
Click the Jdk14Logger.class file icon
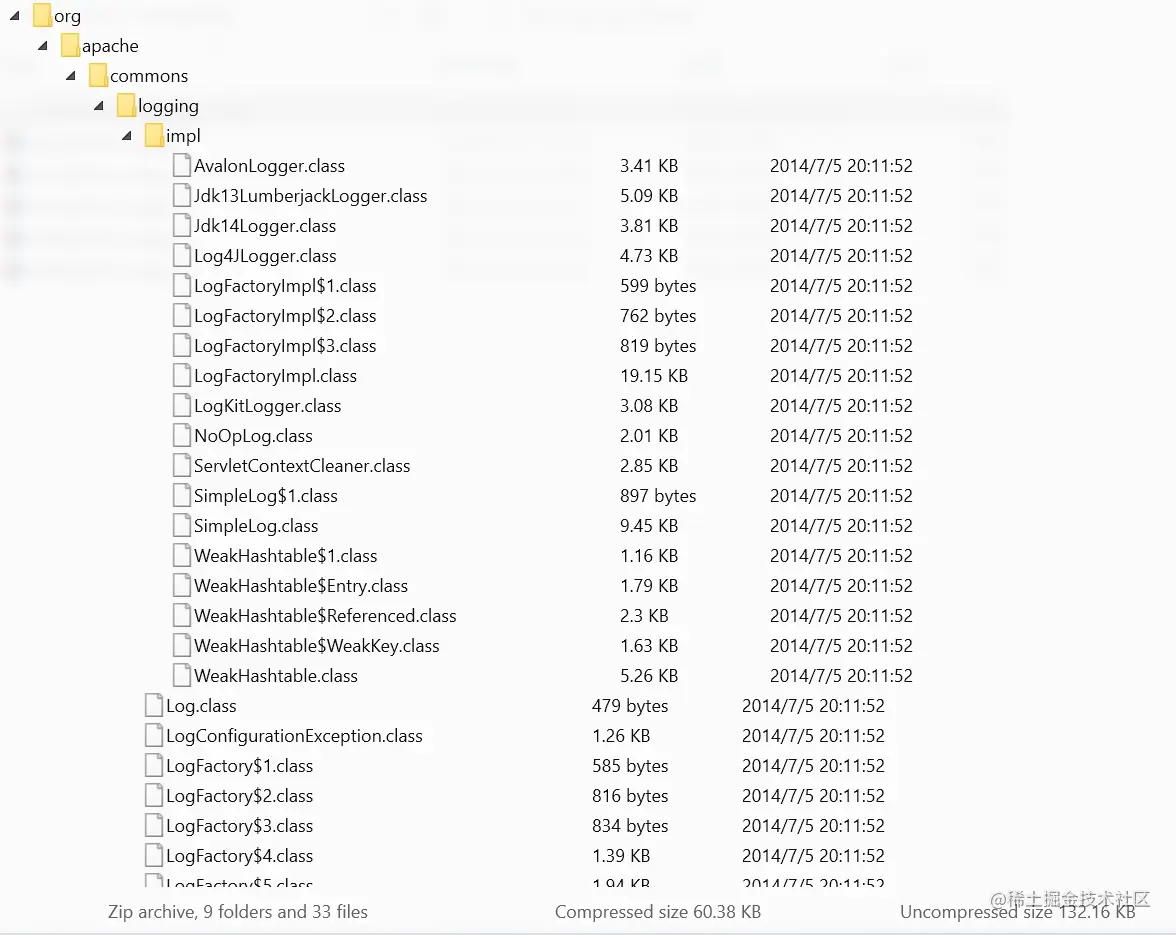tap(182, 226)
